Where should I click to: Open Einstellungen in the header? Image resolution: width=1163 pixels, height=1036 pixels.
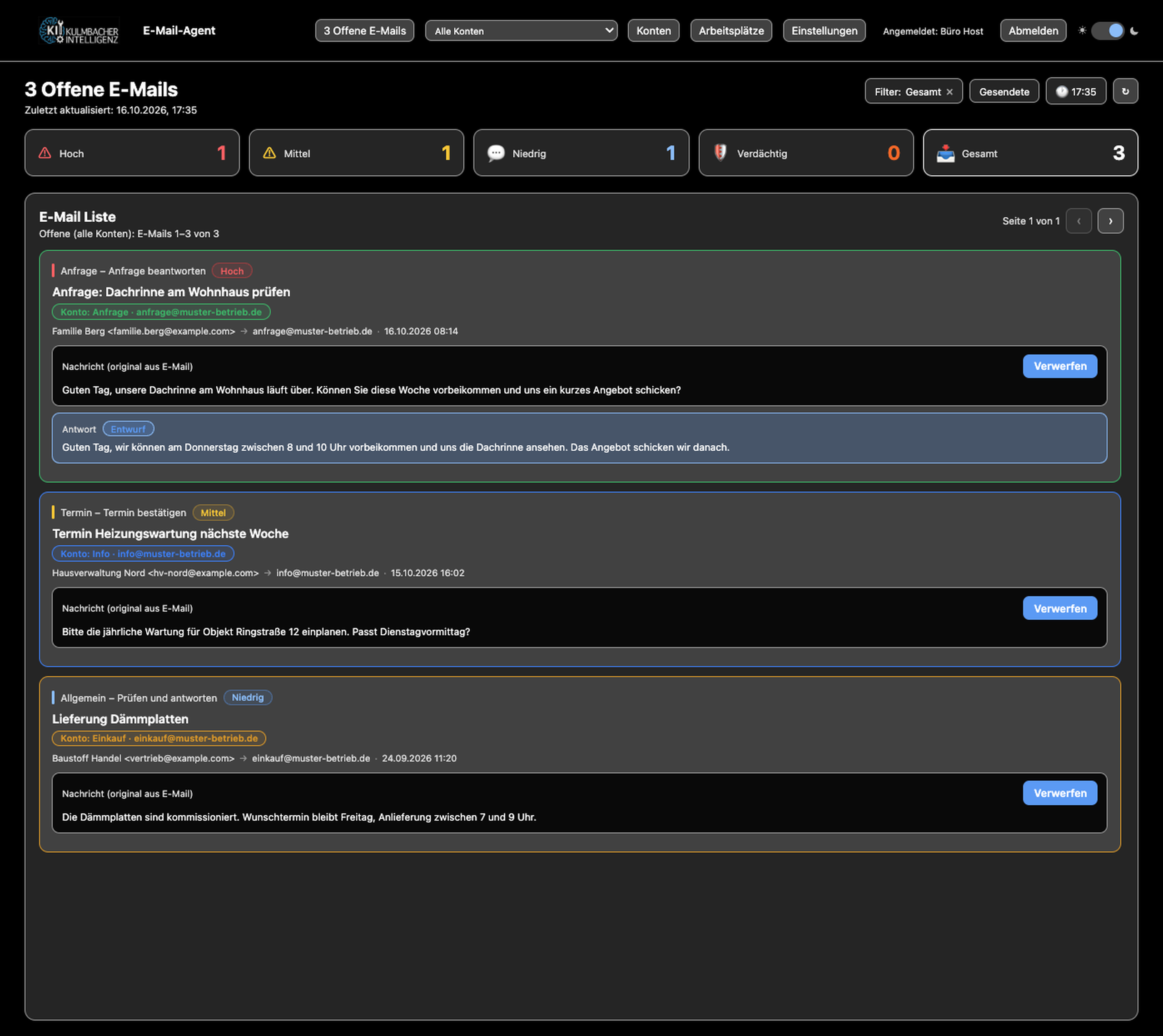pyautogui.click(x=824, y=31)
